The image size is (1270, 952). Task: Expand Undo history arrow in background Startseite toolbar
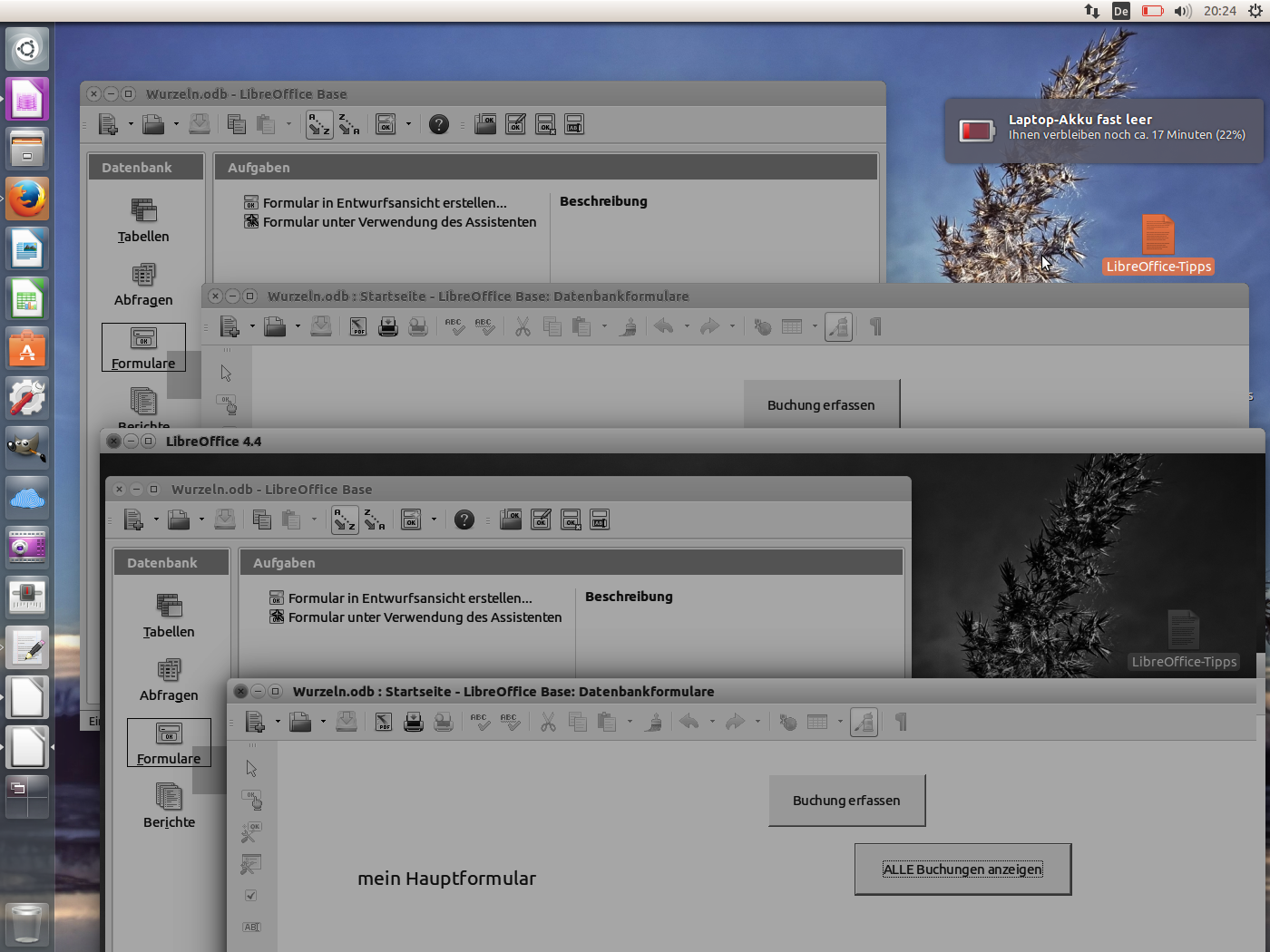pos(687,326)
